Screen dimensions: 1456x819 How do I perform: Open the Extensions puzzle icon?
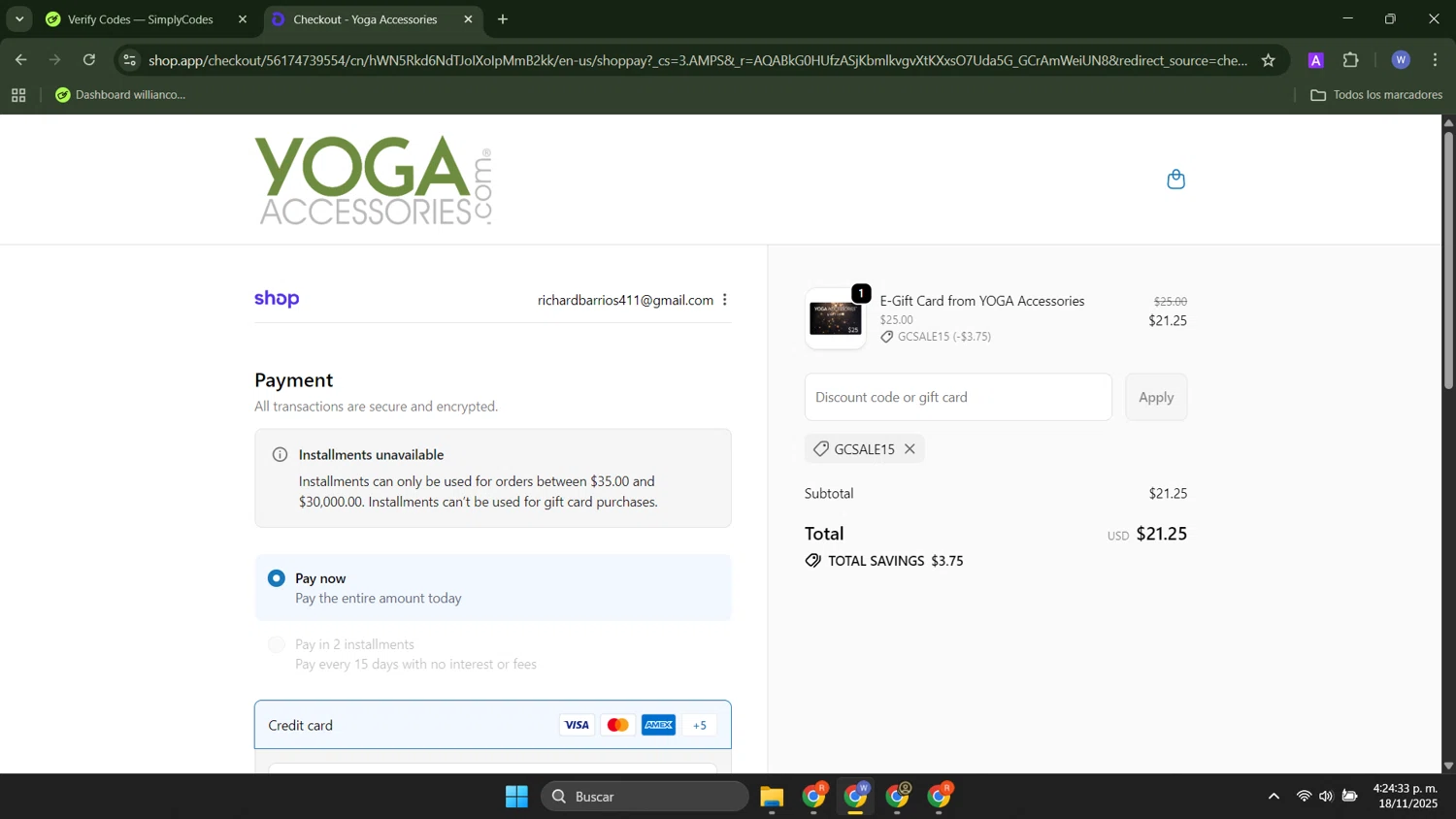1351,60
